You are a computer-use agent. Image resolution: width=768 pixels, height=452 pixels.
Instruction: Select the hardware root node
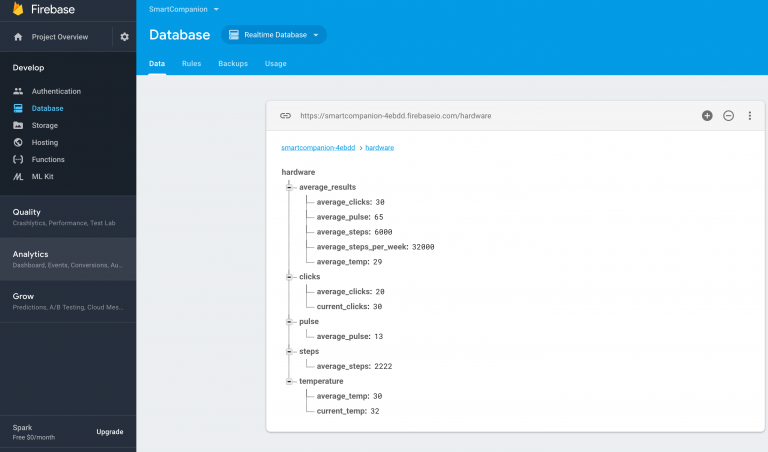[298, 172]
